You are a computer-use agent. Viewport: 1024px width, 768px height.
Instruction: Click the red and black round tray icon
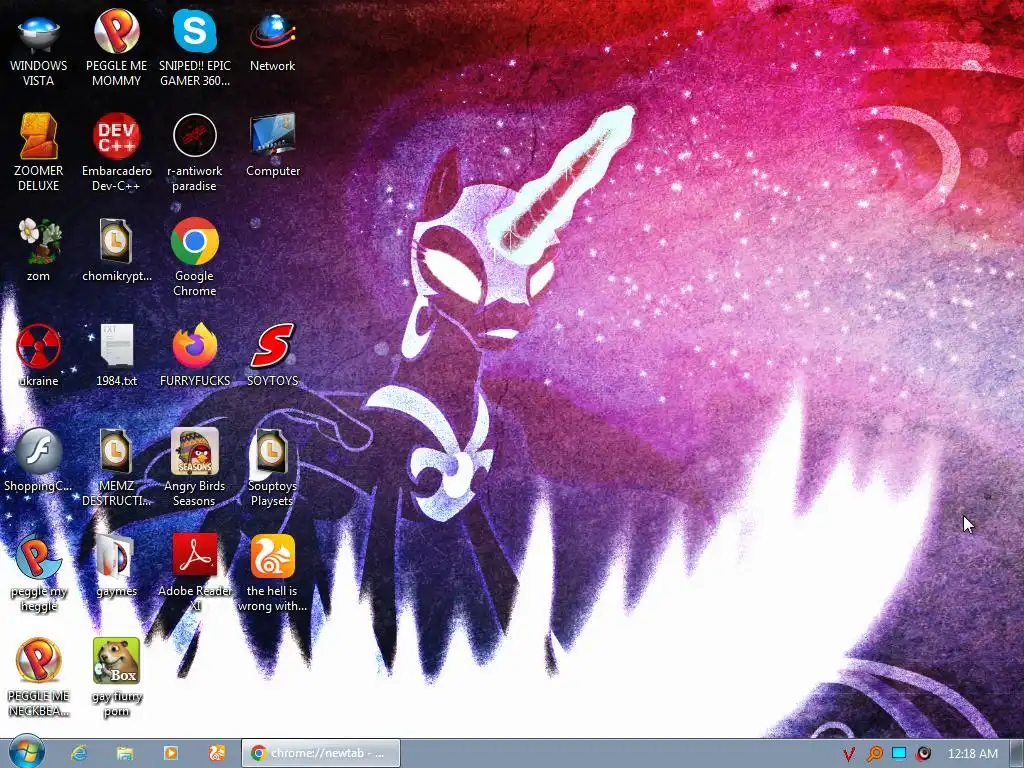point(924,754)
